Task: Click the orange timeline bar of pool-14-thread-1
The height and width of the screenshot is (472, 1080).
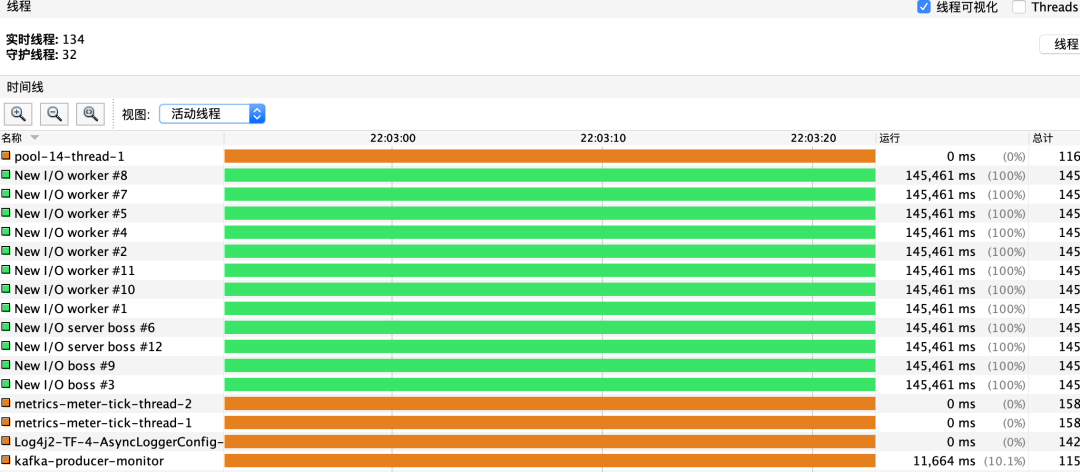Action: (x=550, y=156)
